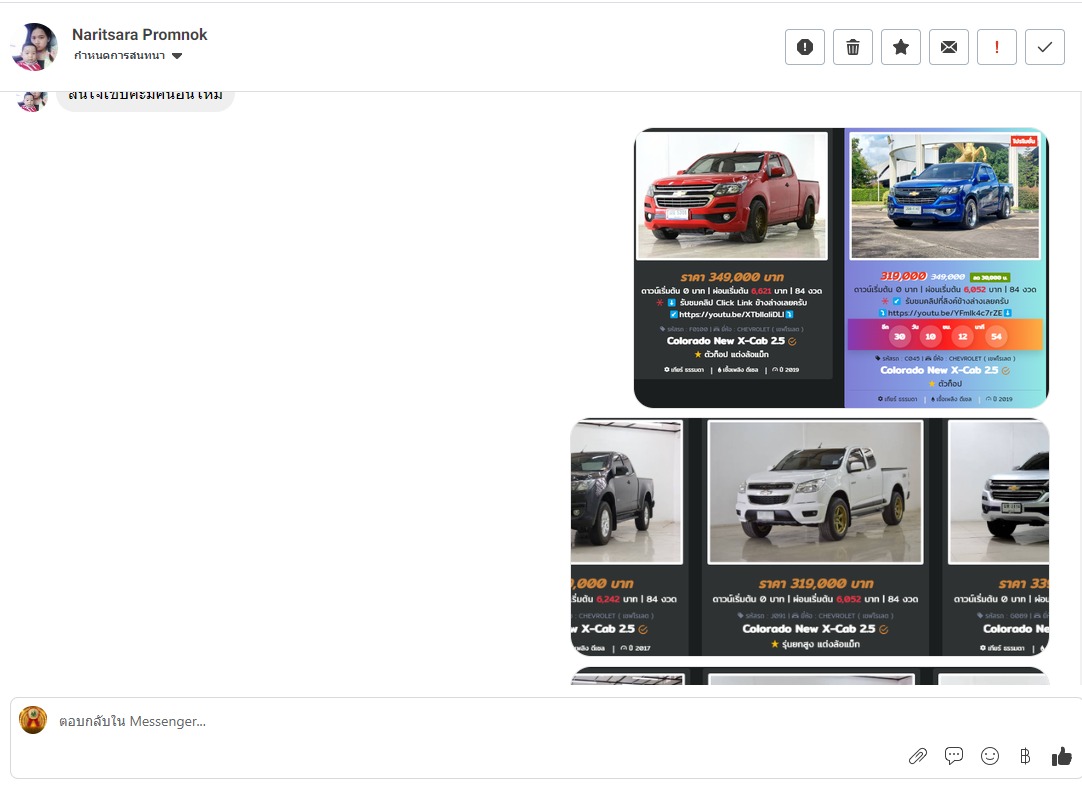Open Naritsara Promnok's profile name

tap(140, 34)
